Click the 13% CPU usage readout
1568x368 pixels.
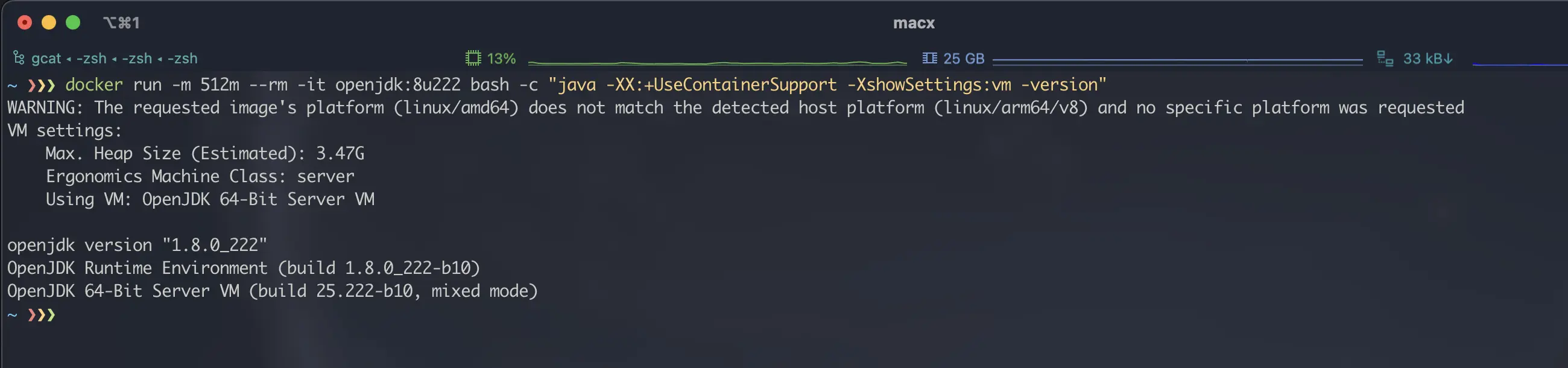tap(502, 59)
